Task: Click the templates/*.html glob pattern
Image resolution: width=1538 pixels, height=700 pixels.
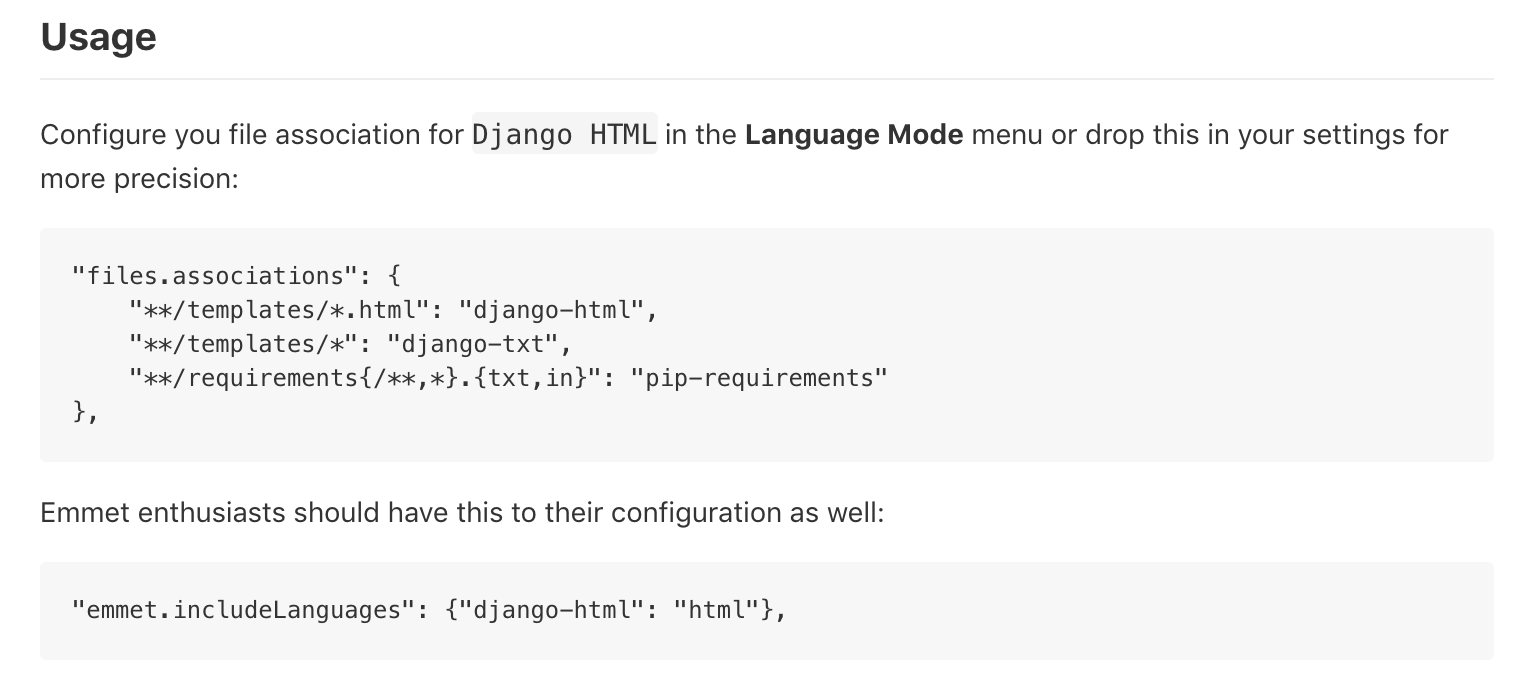Action: 275,310
